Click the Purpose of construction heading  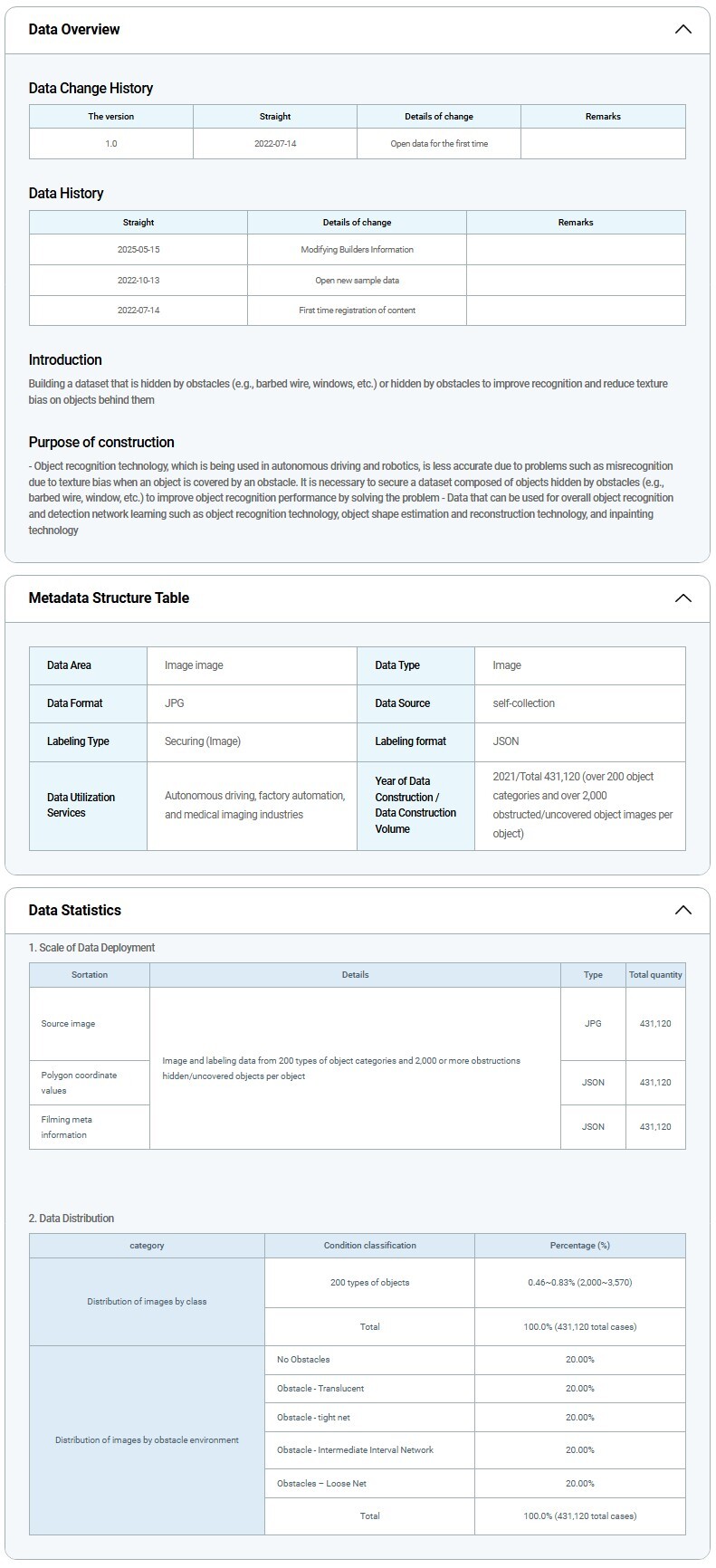coord(101,442)
